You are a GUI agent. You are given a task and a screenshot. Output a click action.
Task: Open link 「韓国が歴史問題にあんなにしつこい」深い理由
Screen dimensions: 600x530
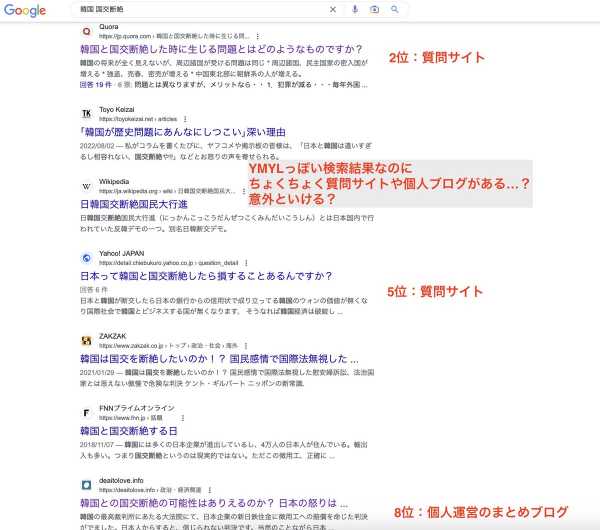coord(183,132)
